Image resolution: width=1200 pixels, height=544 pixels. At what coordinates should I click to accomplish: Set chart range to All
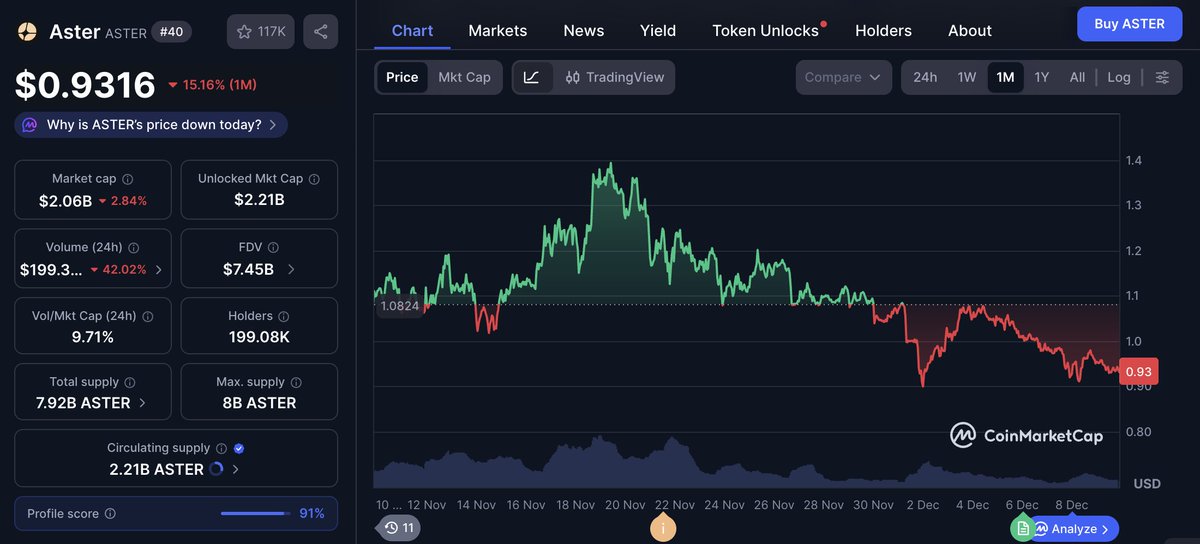point(1077,77)
